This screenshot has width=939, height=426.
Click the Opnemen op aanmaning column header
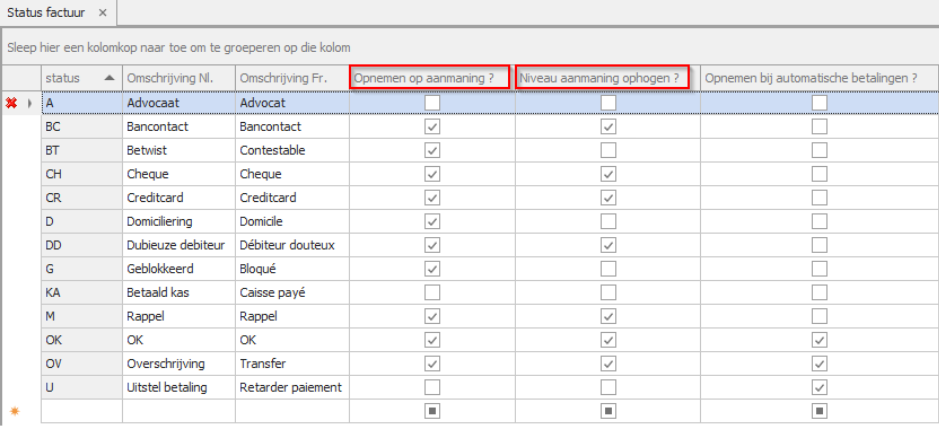(x=430, y=78)
